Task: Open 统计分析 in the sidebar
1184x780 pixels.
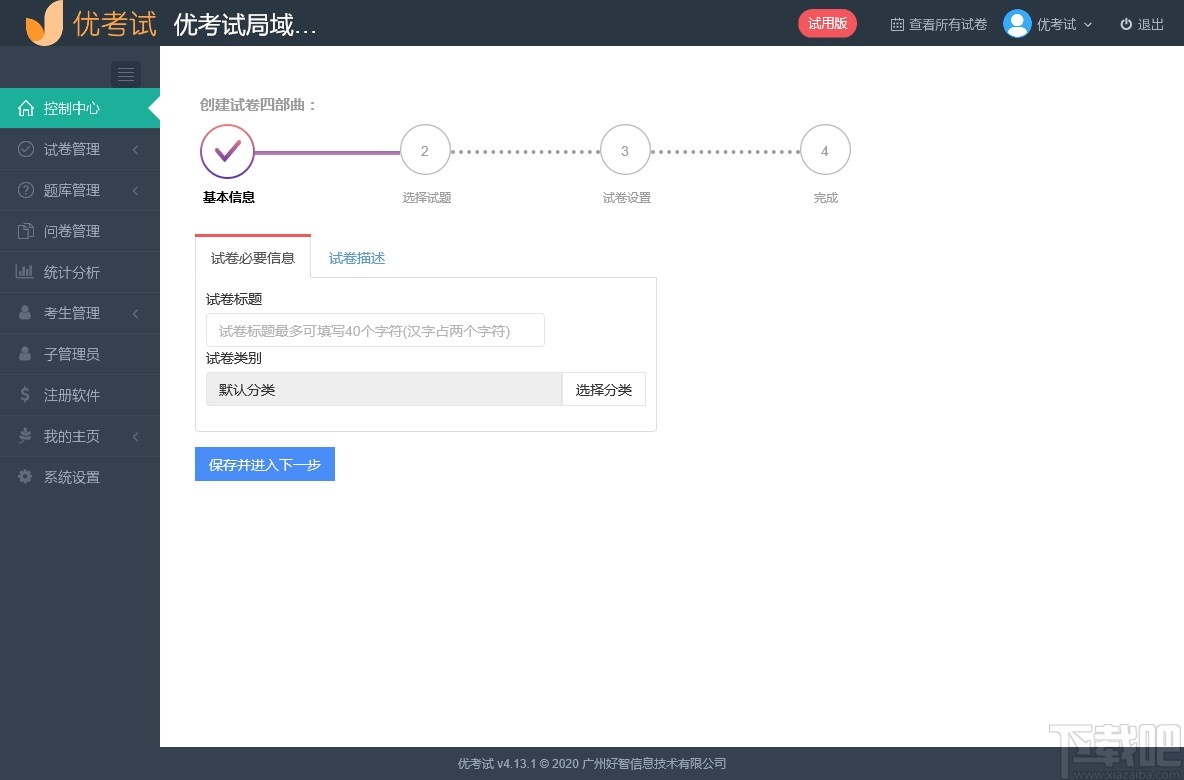Action: pyautogui.click(x=80, y=272)
